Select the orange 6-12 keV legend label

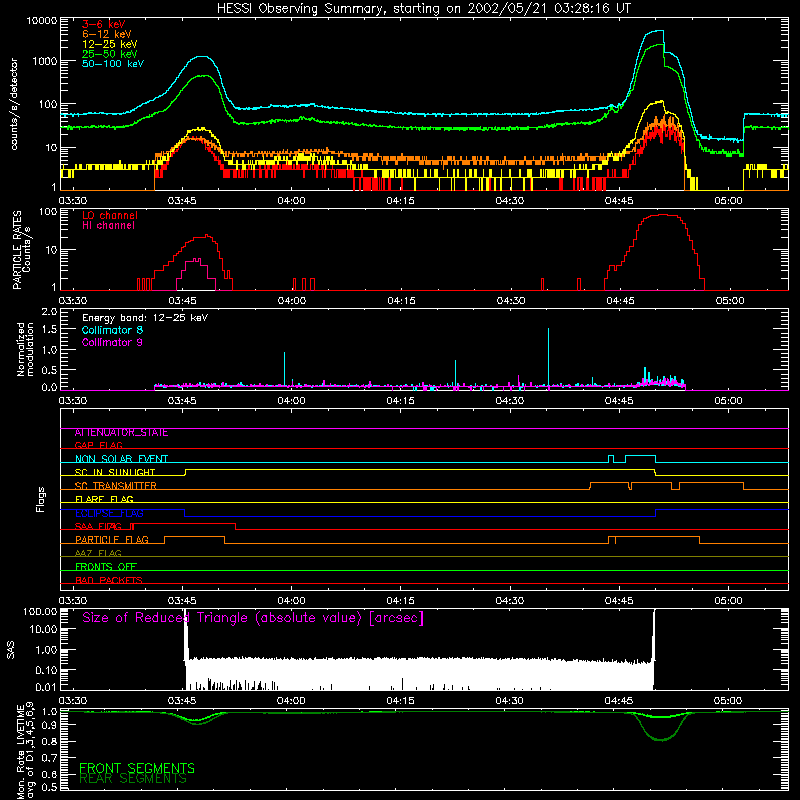(x=107, y=34)
